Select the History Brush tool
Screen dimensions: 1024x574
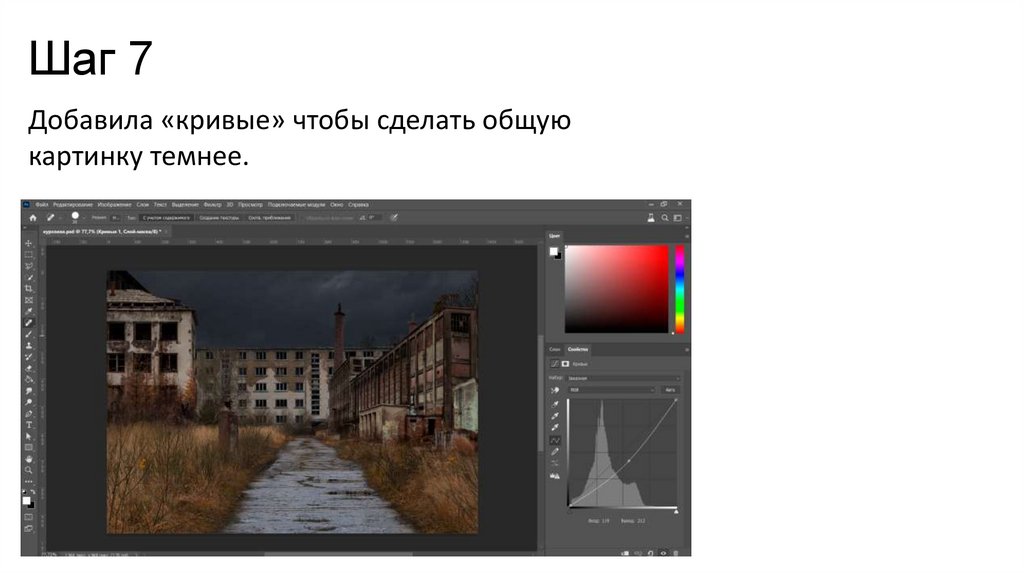coord(28,357)
